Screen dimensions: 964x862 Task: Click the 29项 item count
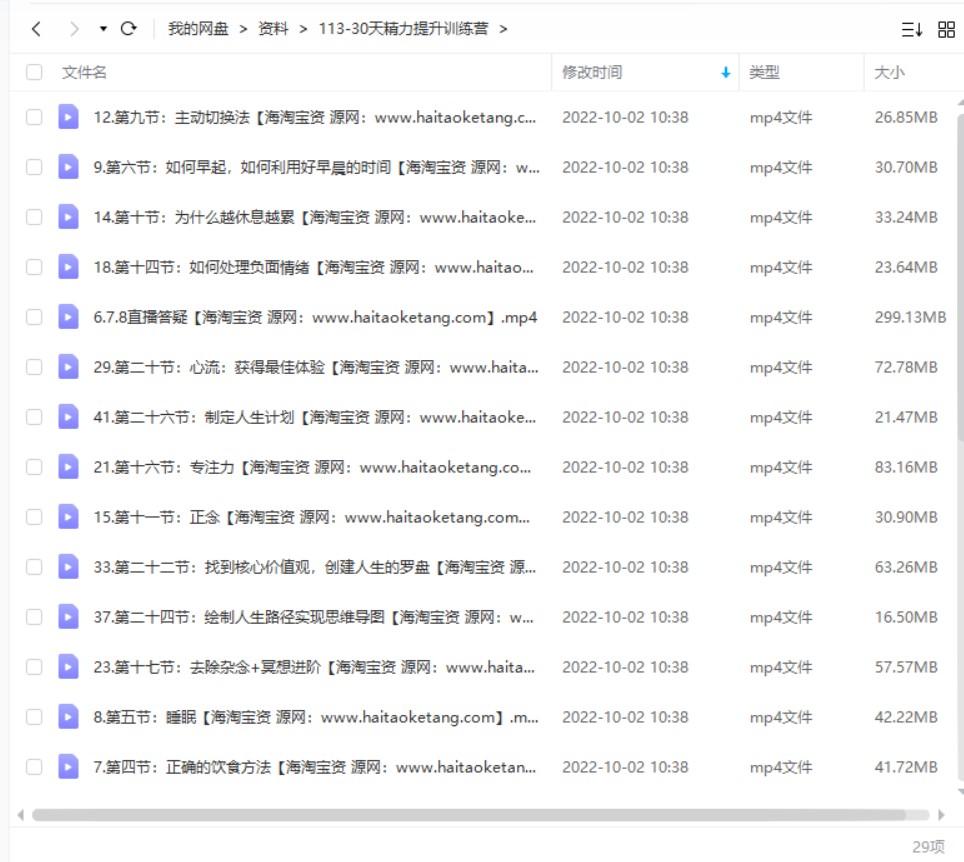click(928, 847)
